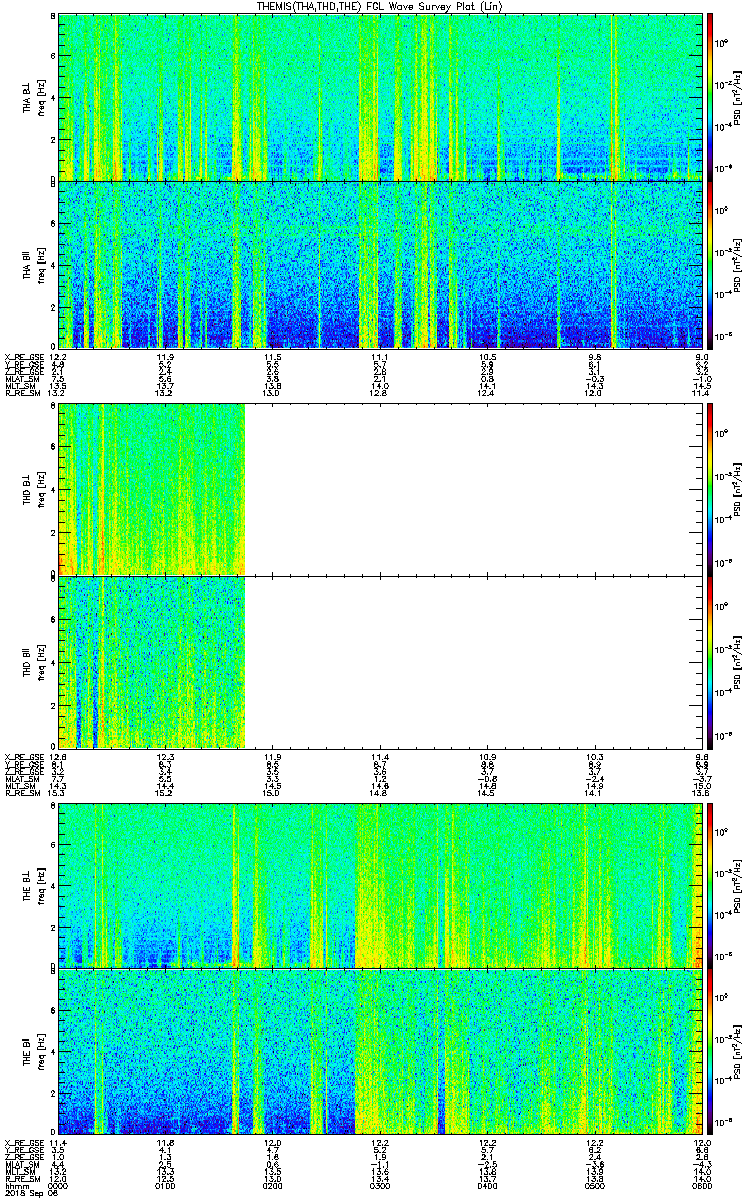Select the THE B-perpendicular spectrogram panel
750x1200 pixels.
pos(380,885)
